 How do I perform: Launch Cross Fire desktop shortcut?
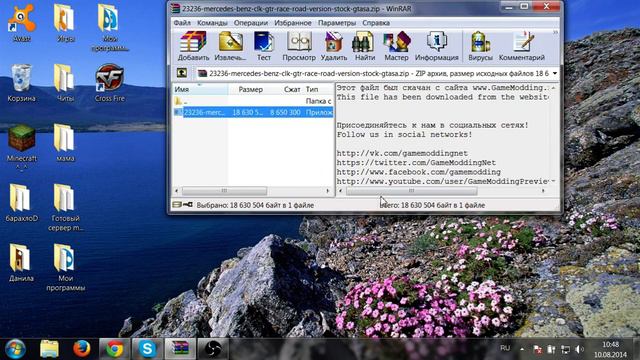[x=109, y=83]
